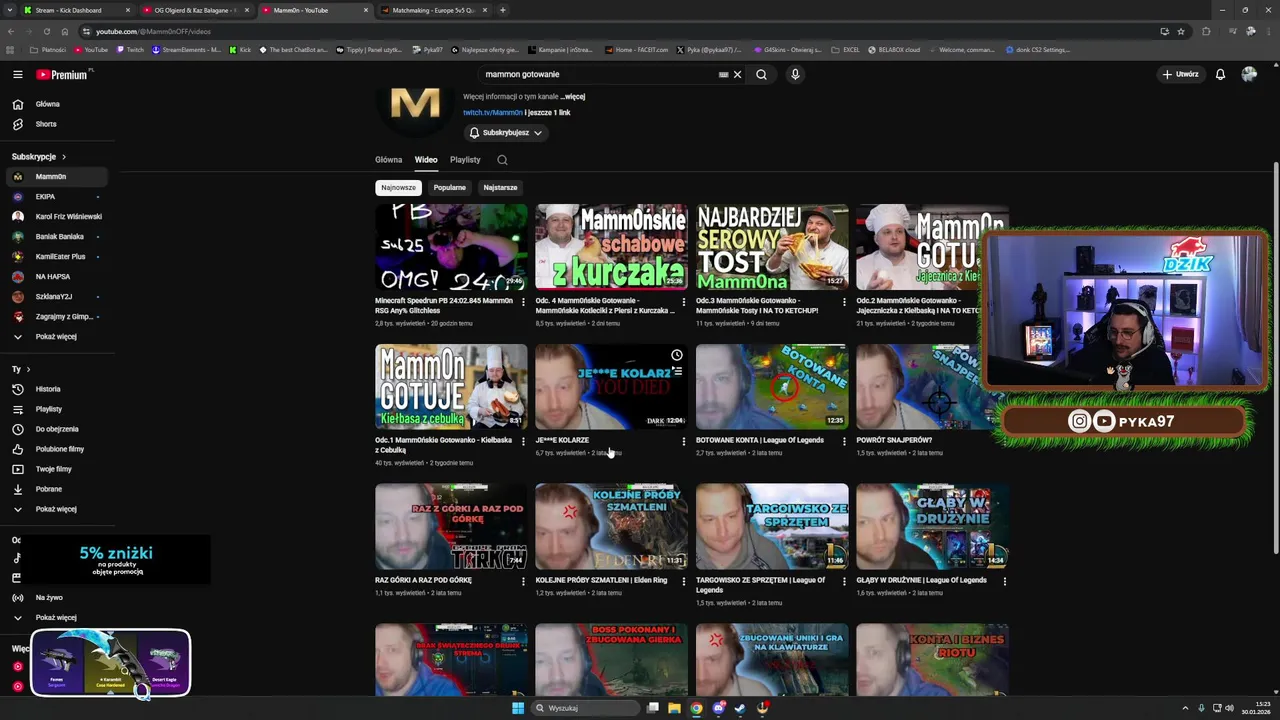Image resolution: width=1280 pixels, height=720 pixels.
Task: Open options menu for Minecraft Speedrun video
Action: tap(523, 301)
